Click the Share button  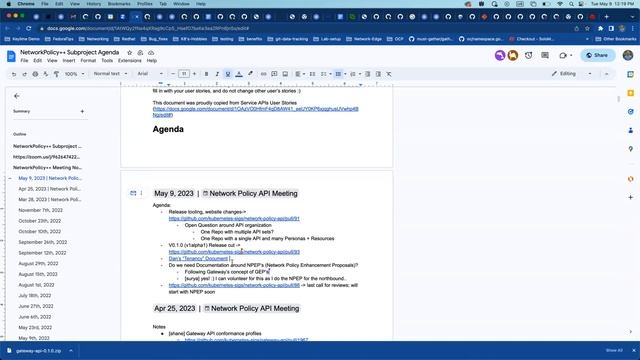point(598,55)
